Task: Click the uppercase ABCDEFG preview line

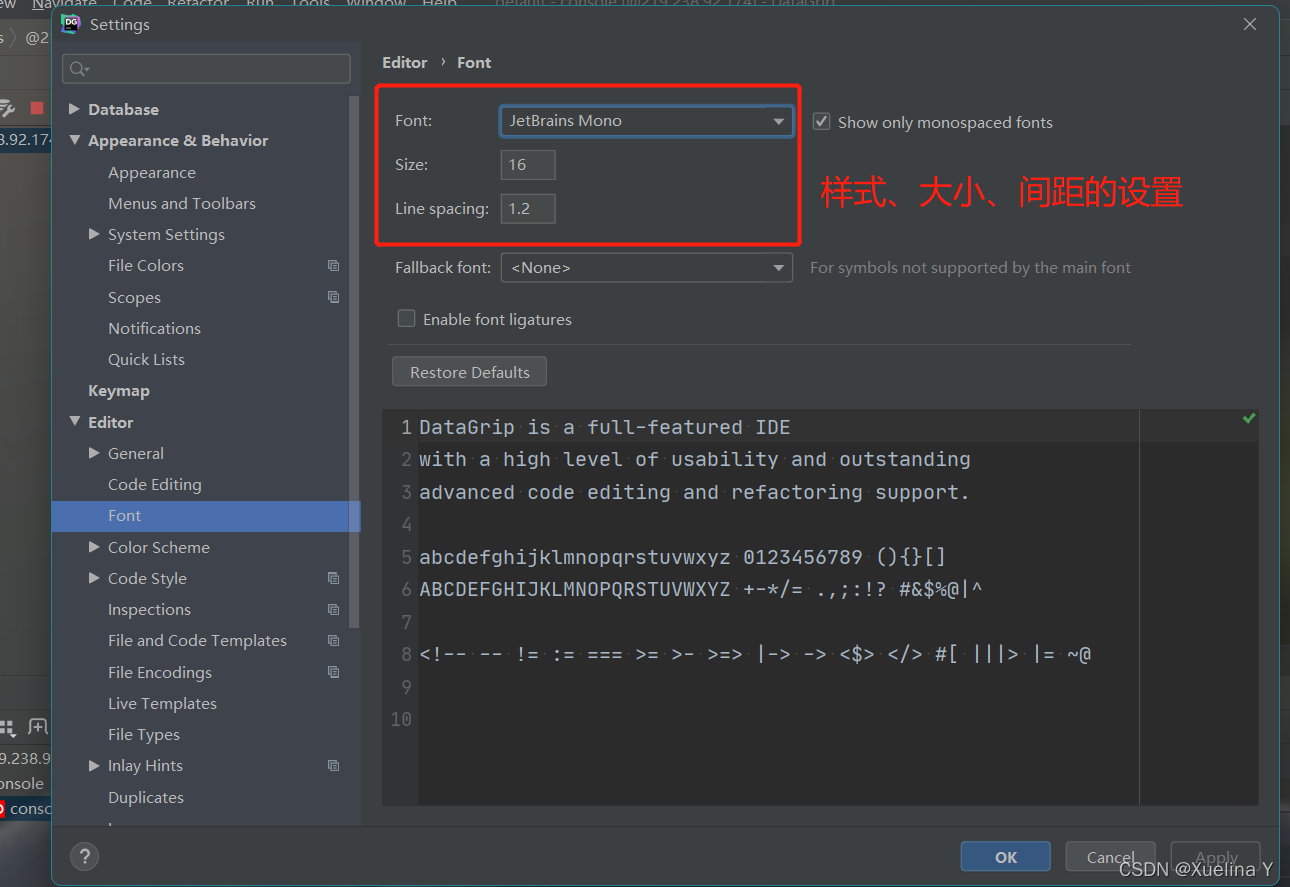Action: (x=701, y=589)
